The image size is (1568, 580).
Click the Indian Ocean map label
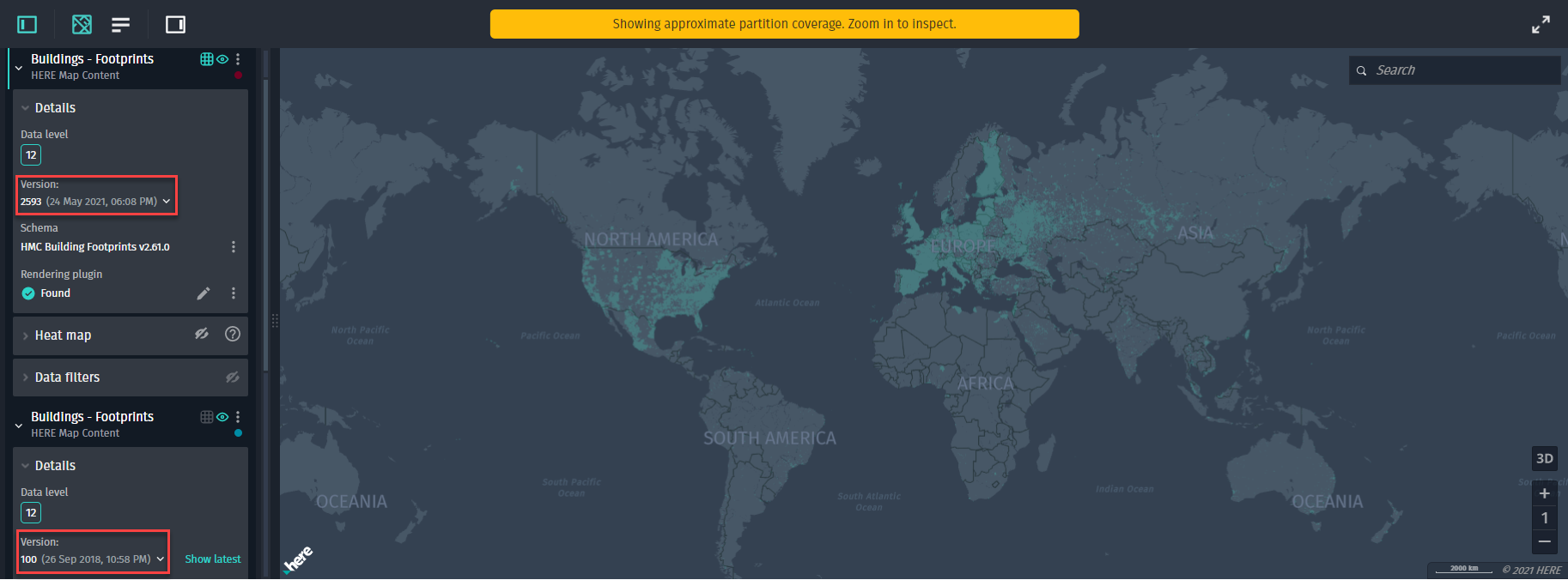1125,489
